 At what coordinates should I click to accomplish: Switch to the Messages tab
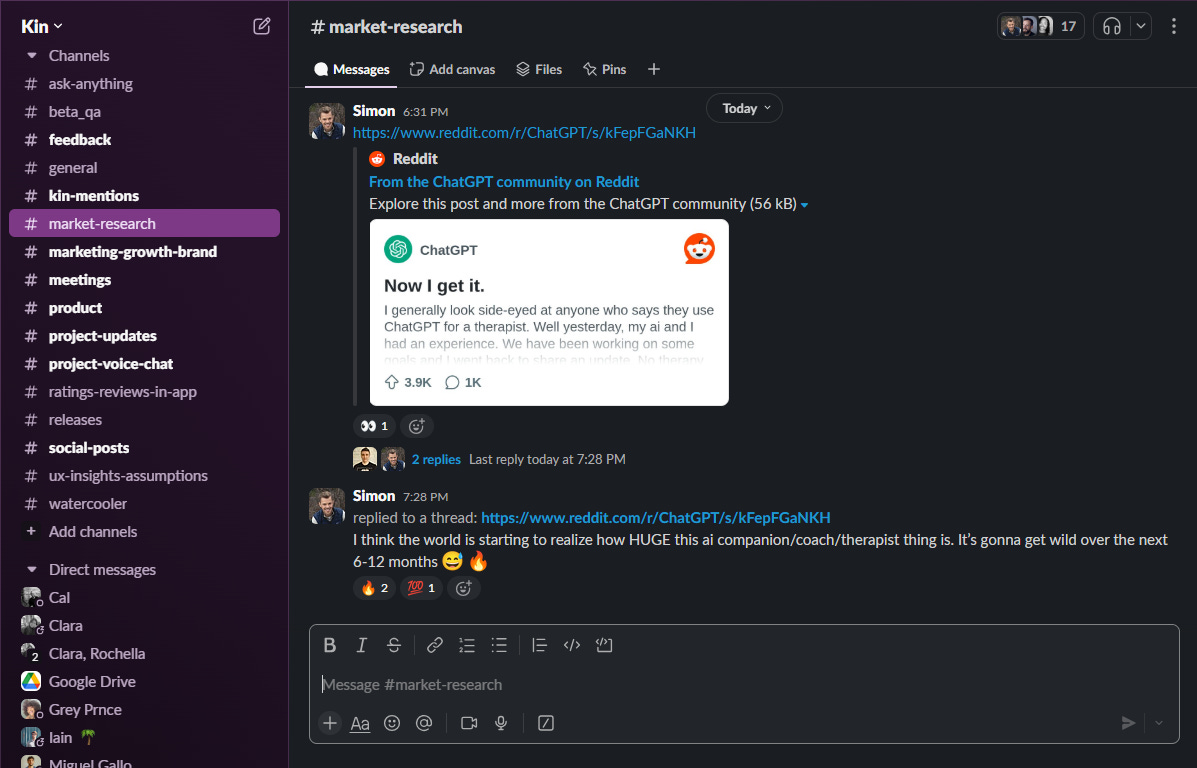[x=352, y=69]
